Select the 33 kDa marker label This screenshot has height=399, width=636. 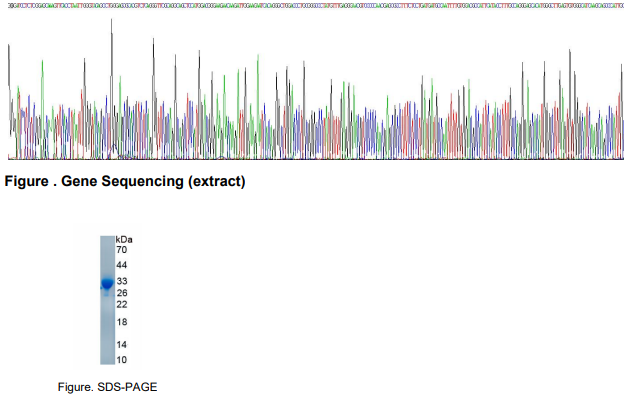pyautogui.click(x=122, y=281)
